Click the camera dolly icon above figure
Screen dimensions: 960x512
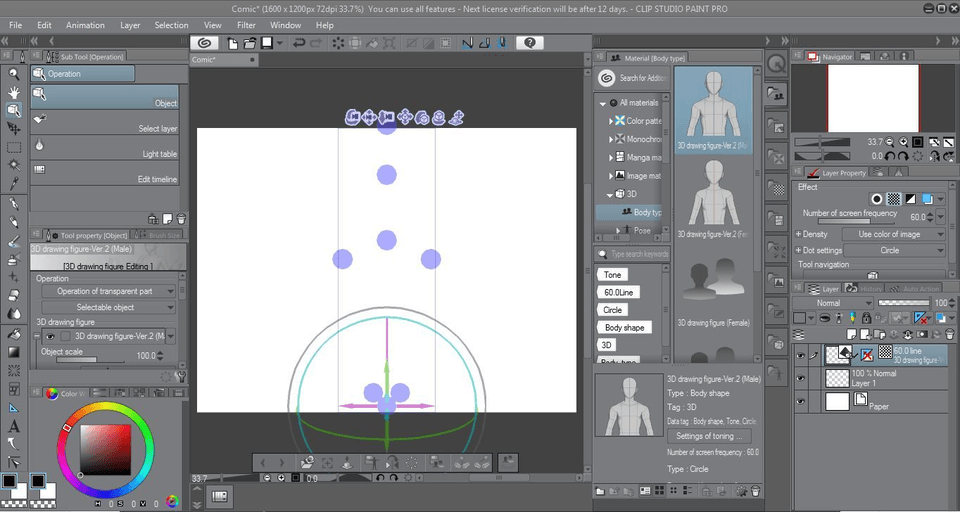pyautogui.click(x=386, y=117)
